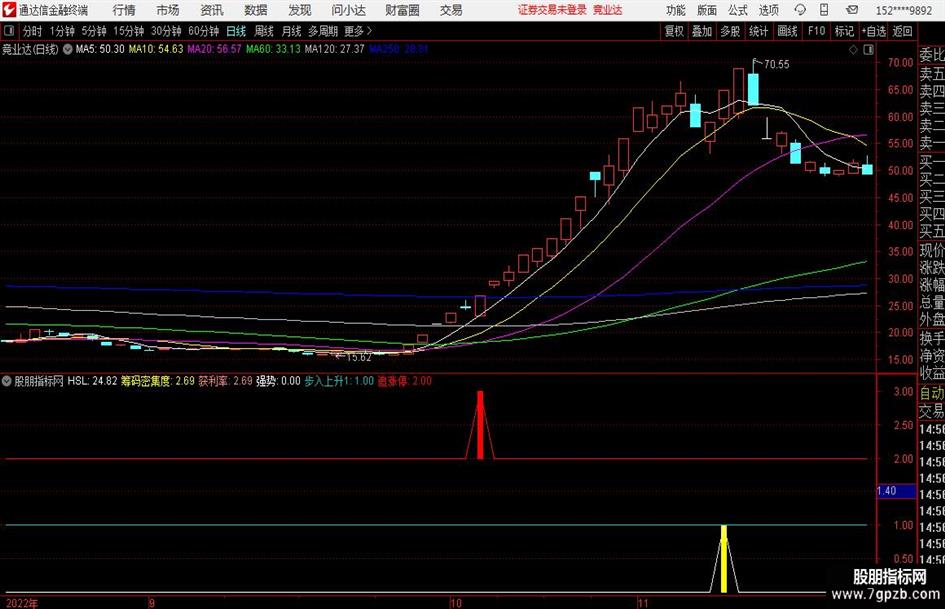945x609 pixels.
Task: Switch to the 分时 period tab
Action: pos(32,31)
